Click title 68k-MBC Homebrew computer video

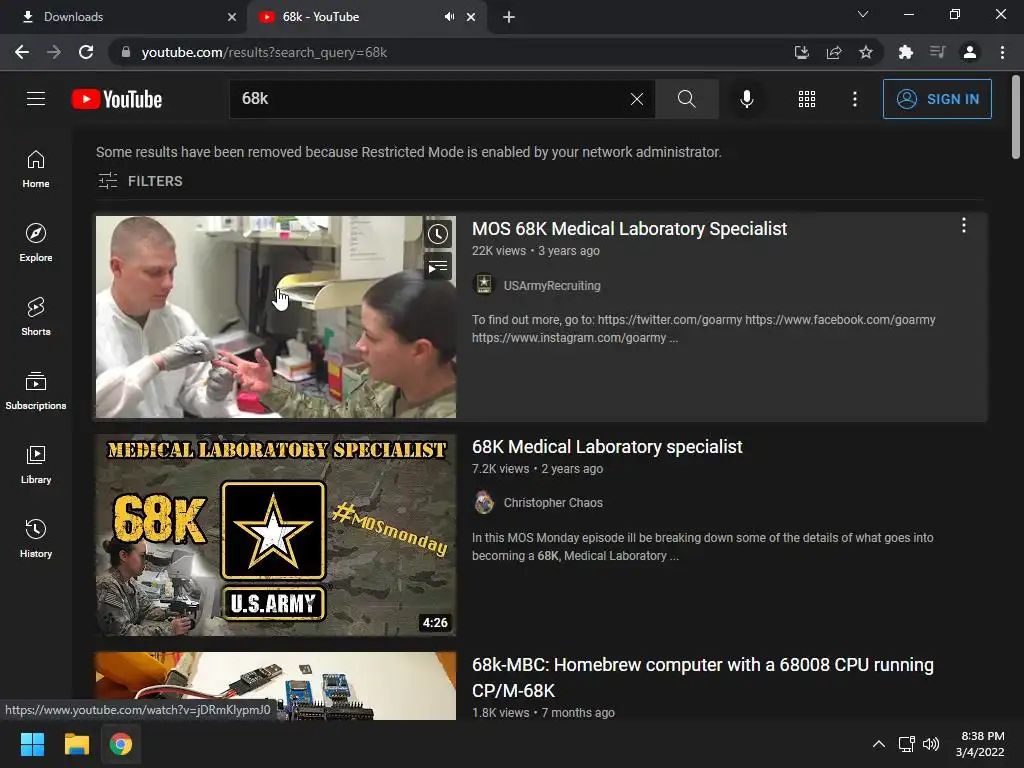(x=703, y=677)
